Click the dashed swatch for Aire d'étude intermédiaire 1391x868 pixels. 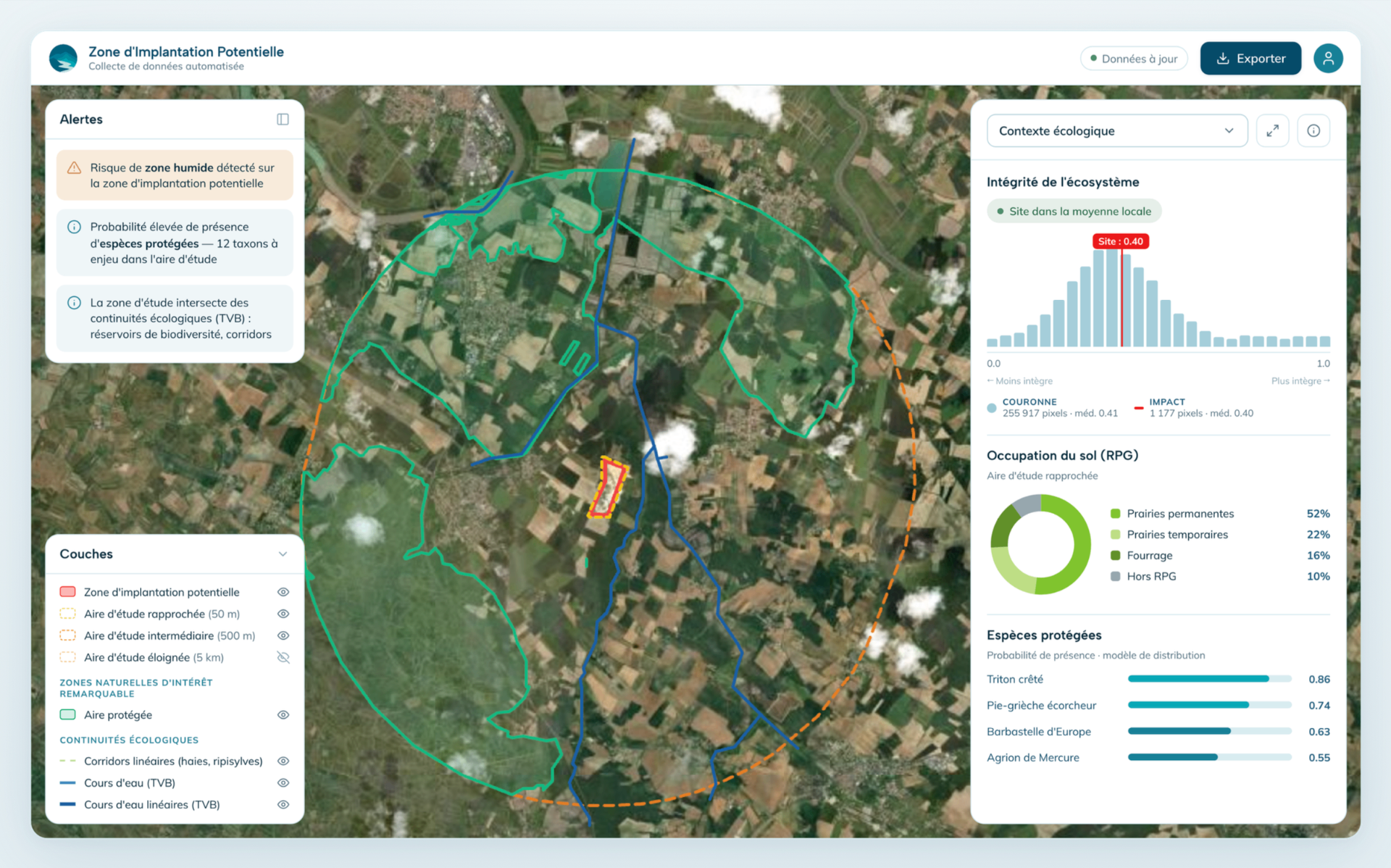pos(67,635)
